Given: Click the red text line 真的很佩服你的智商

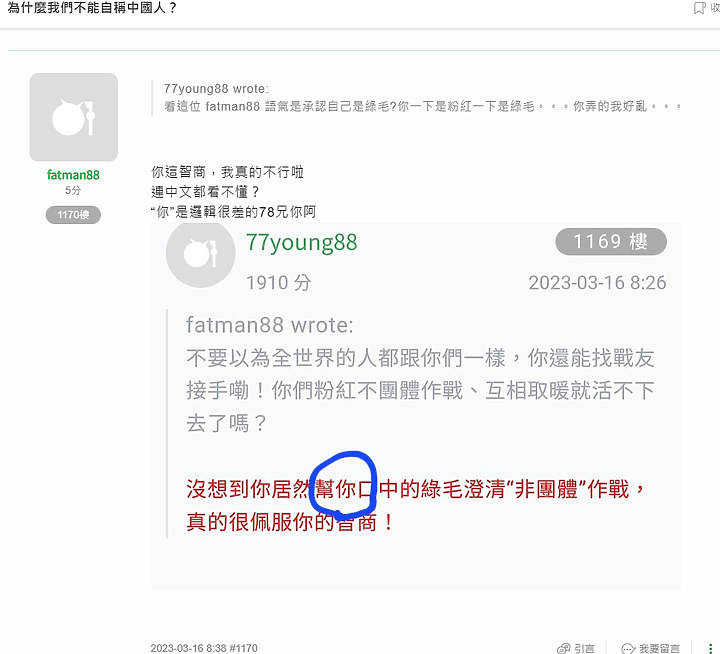Looking at the screenshot, I should [x=290, y=522].
